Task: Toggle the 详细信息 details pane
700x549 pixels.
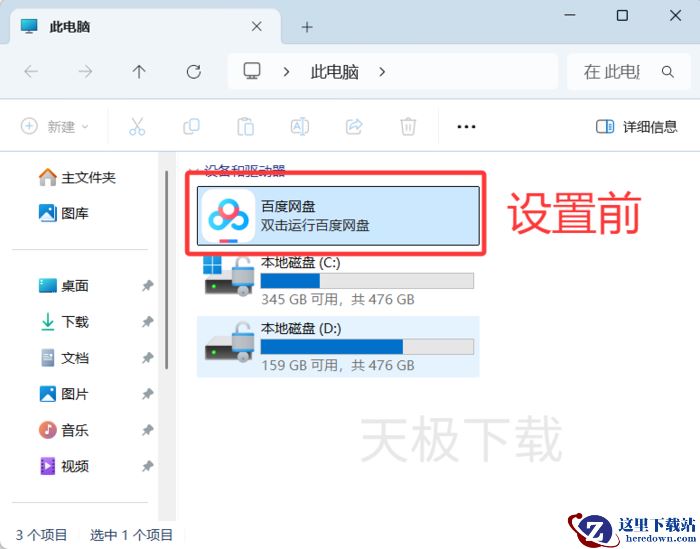Action: (x=637, y=127)
